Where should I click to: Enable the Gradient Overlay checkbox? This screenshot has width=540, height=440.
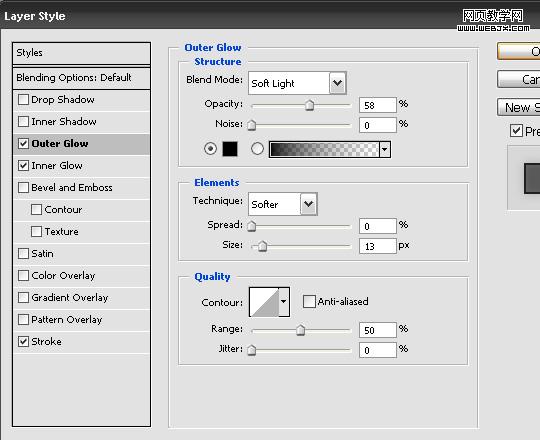pyautogui.click(x=23, y=297)
